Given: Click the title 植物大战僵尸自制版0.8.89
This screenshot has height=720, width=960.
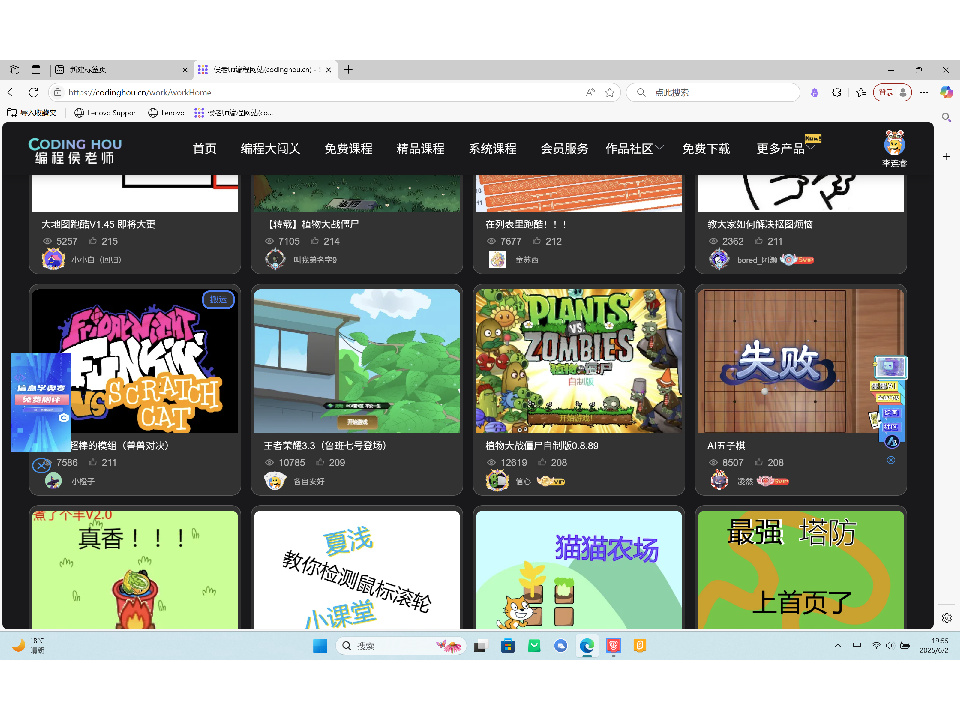Looking at the screenshot, I should click(542, 446).
